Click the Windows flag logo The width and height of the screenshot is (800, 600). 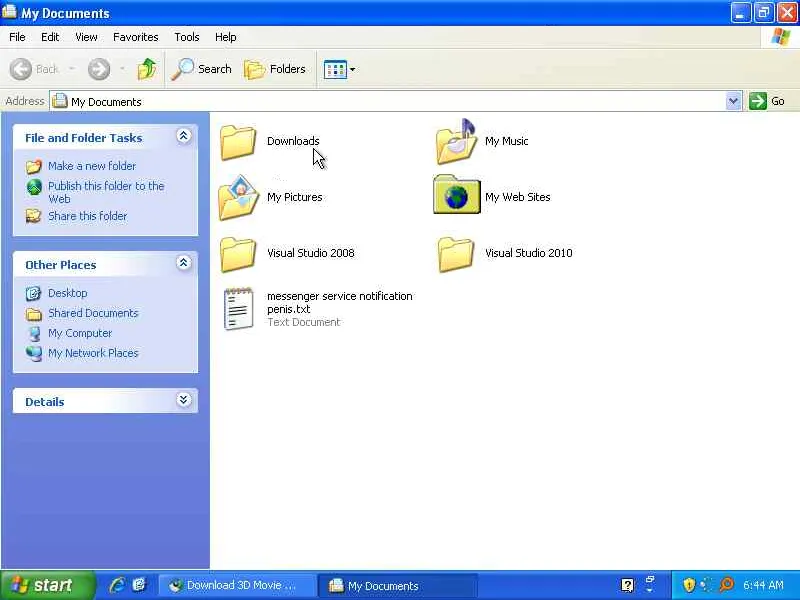pos(780,37)
